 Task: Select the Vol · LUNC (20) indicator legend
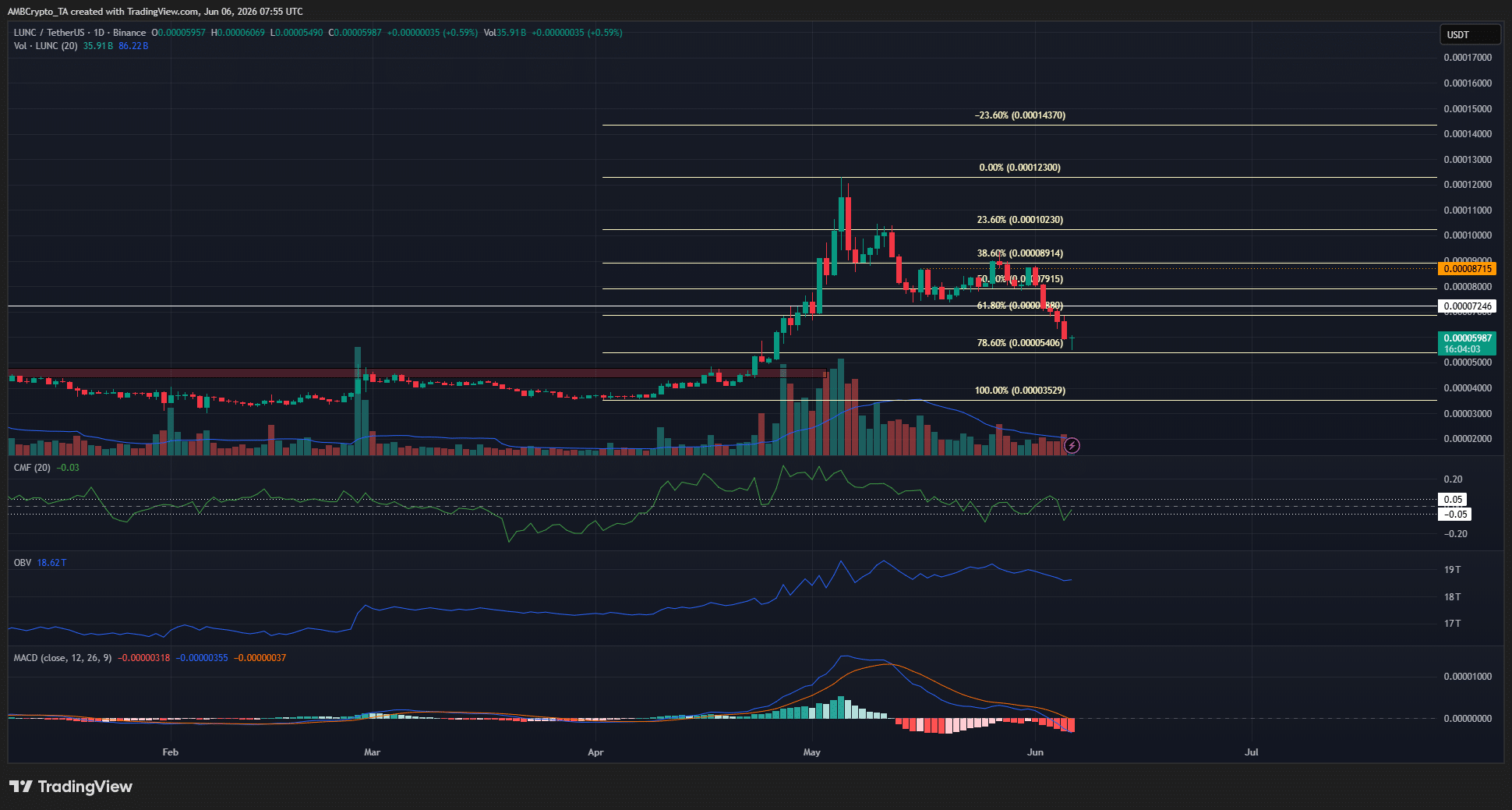tap(45, 46)
